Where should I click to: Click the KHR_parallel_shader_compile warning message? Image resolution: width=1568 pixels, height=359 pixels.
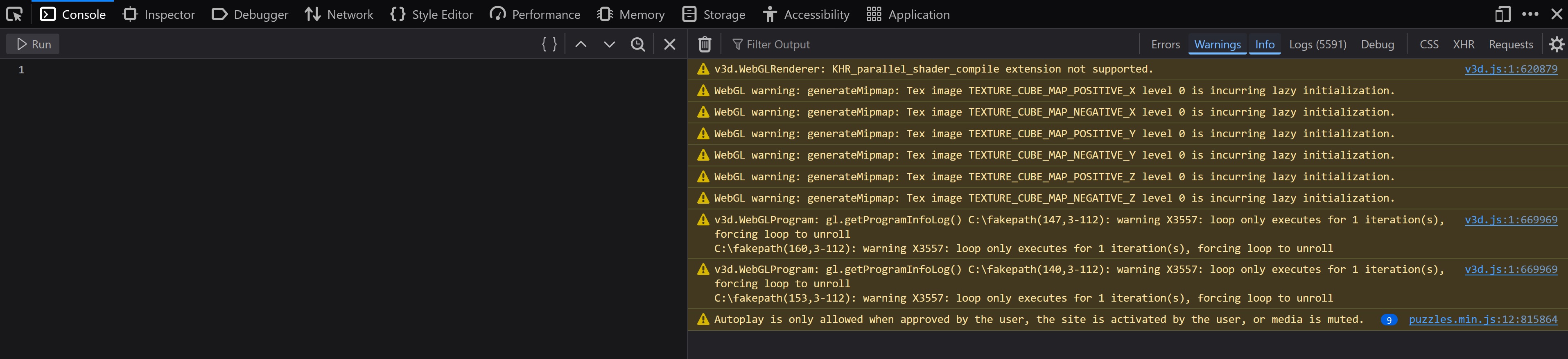click(934, 69)
